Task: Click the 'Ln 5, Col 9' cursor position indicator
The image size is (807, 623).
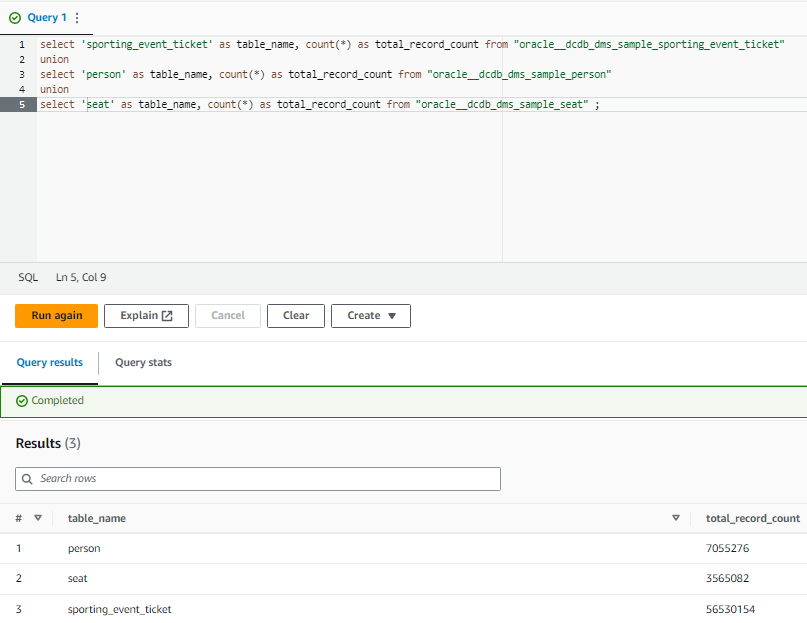Action: 81,278
